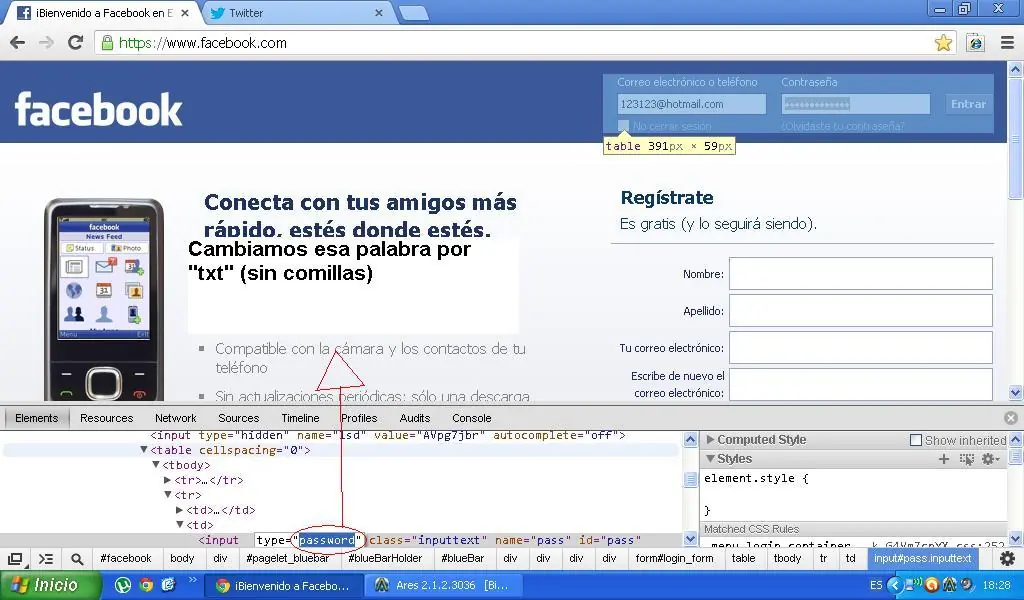
Task: Select #facebook in the breadcrumb bar
Action: [x=125, y=558]
